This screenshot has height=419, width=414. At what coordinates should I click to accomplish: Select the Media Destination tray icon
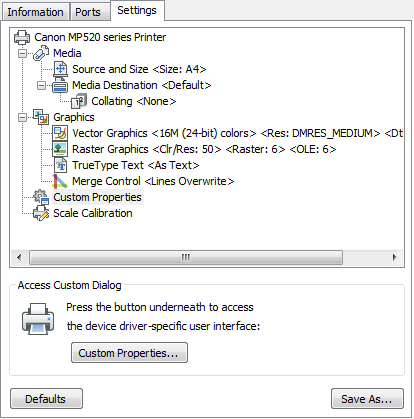pos(60,86)
